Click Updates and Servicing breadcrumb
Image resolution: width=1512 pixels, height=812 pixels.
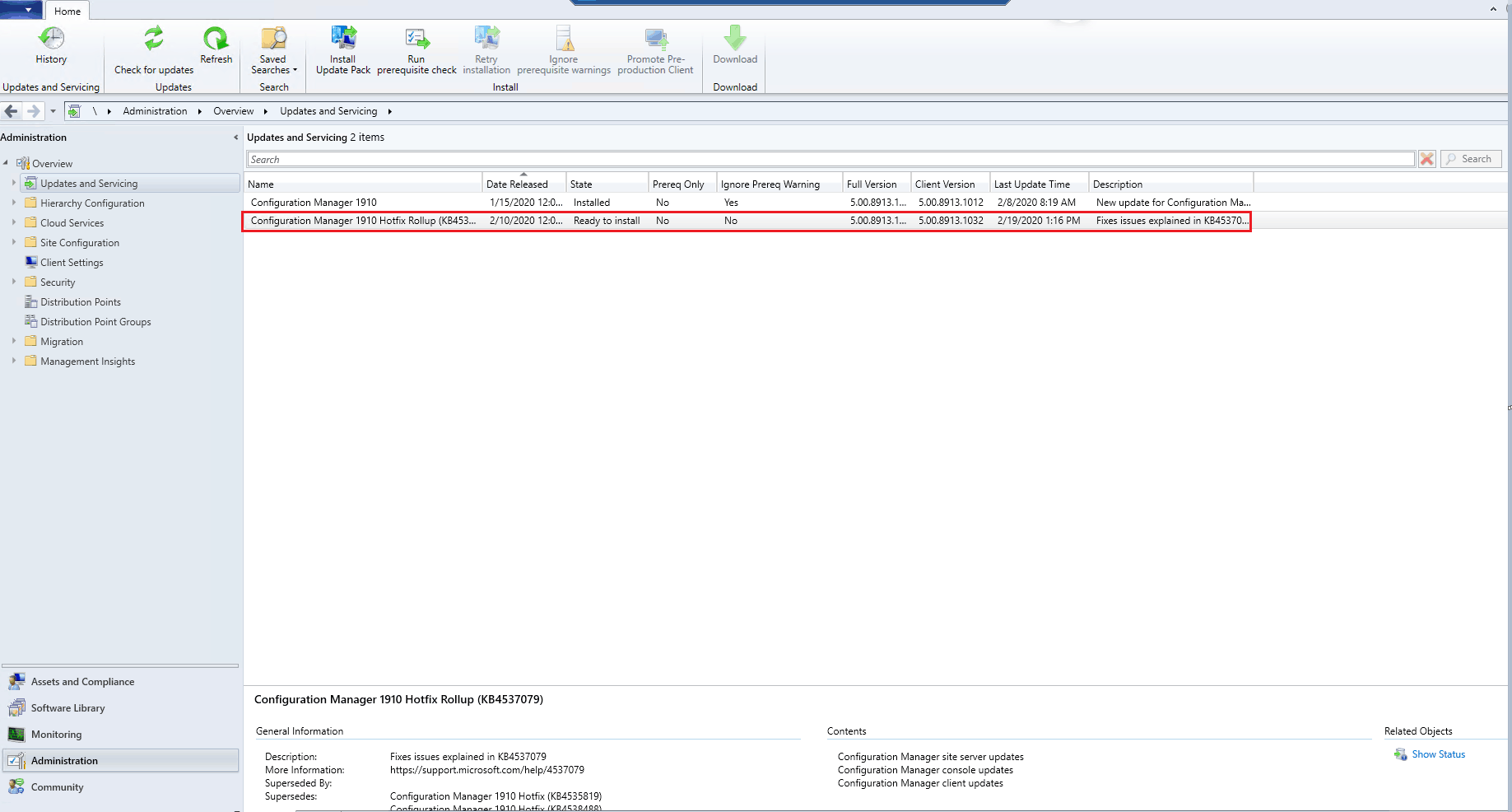click(328, 111)
